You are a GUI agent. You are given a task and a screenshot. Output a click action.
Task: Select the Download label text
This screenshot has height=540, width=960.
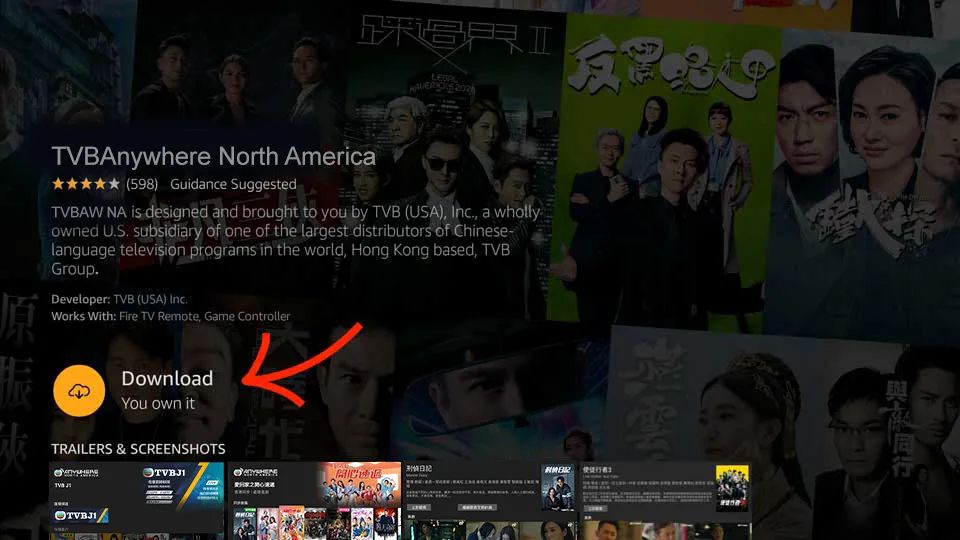pyautogui.click(x=167, y=378)
